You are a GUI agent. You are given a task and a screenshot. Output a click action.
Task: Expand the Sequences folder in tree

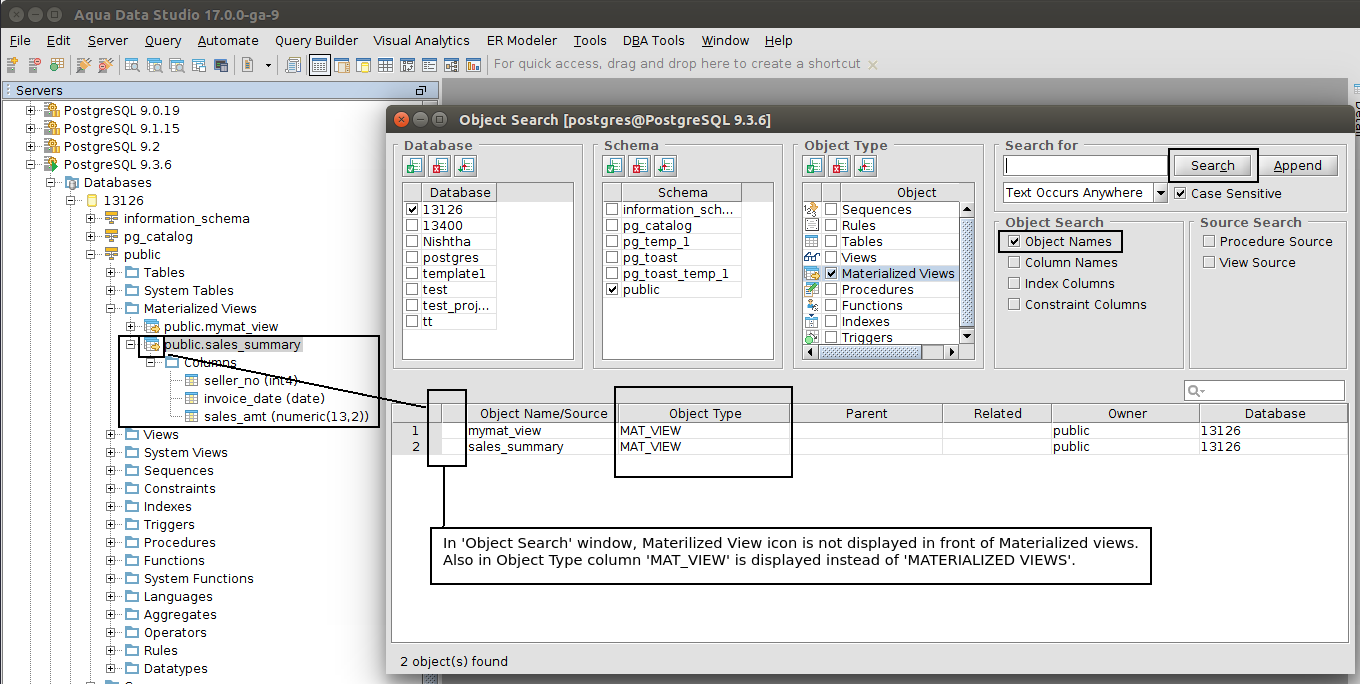click(110, 471)
